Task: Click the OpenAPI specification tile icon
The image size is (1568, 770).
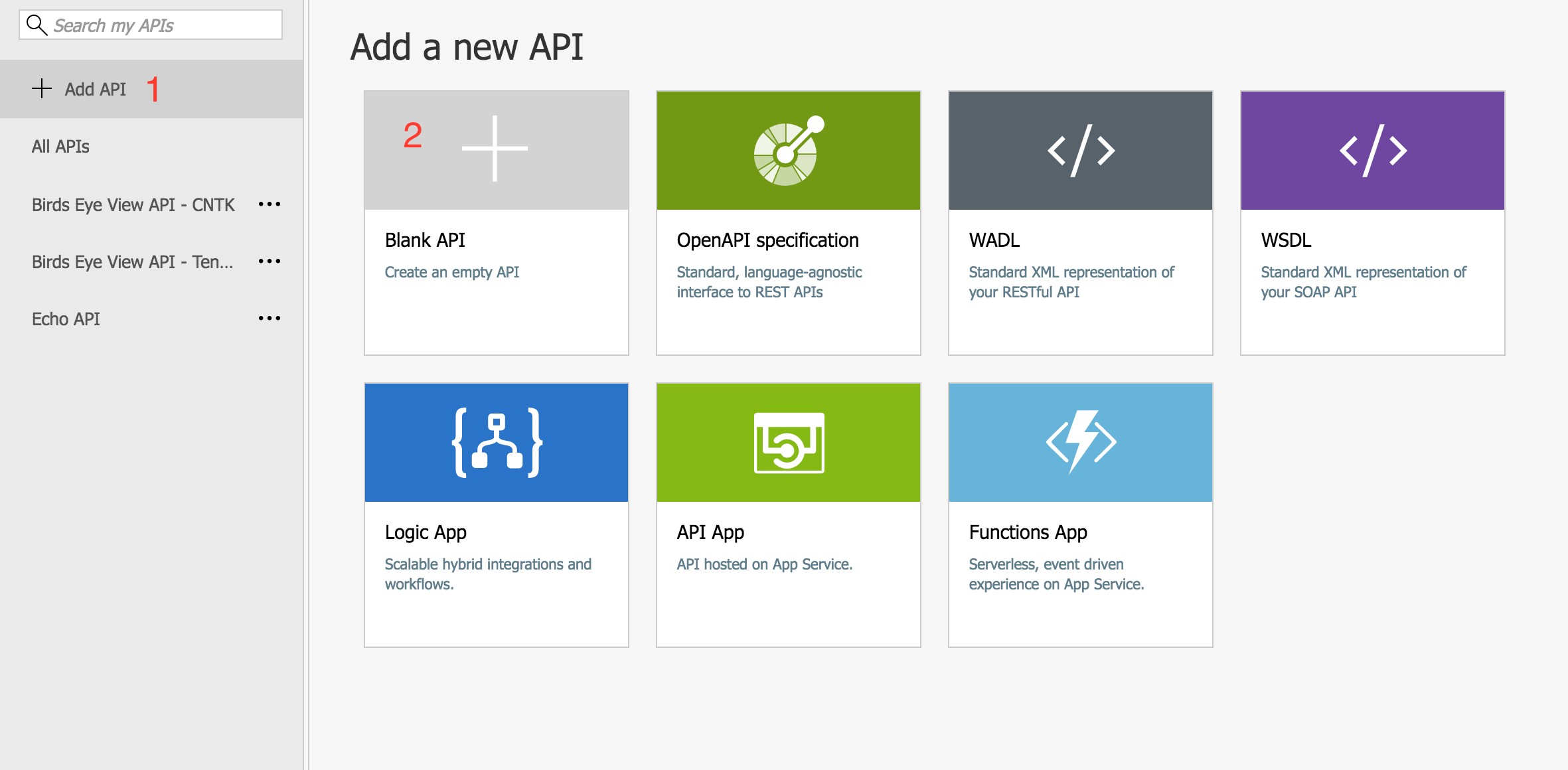Action: [x=787, y=149]
